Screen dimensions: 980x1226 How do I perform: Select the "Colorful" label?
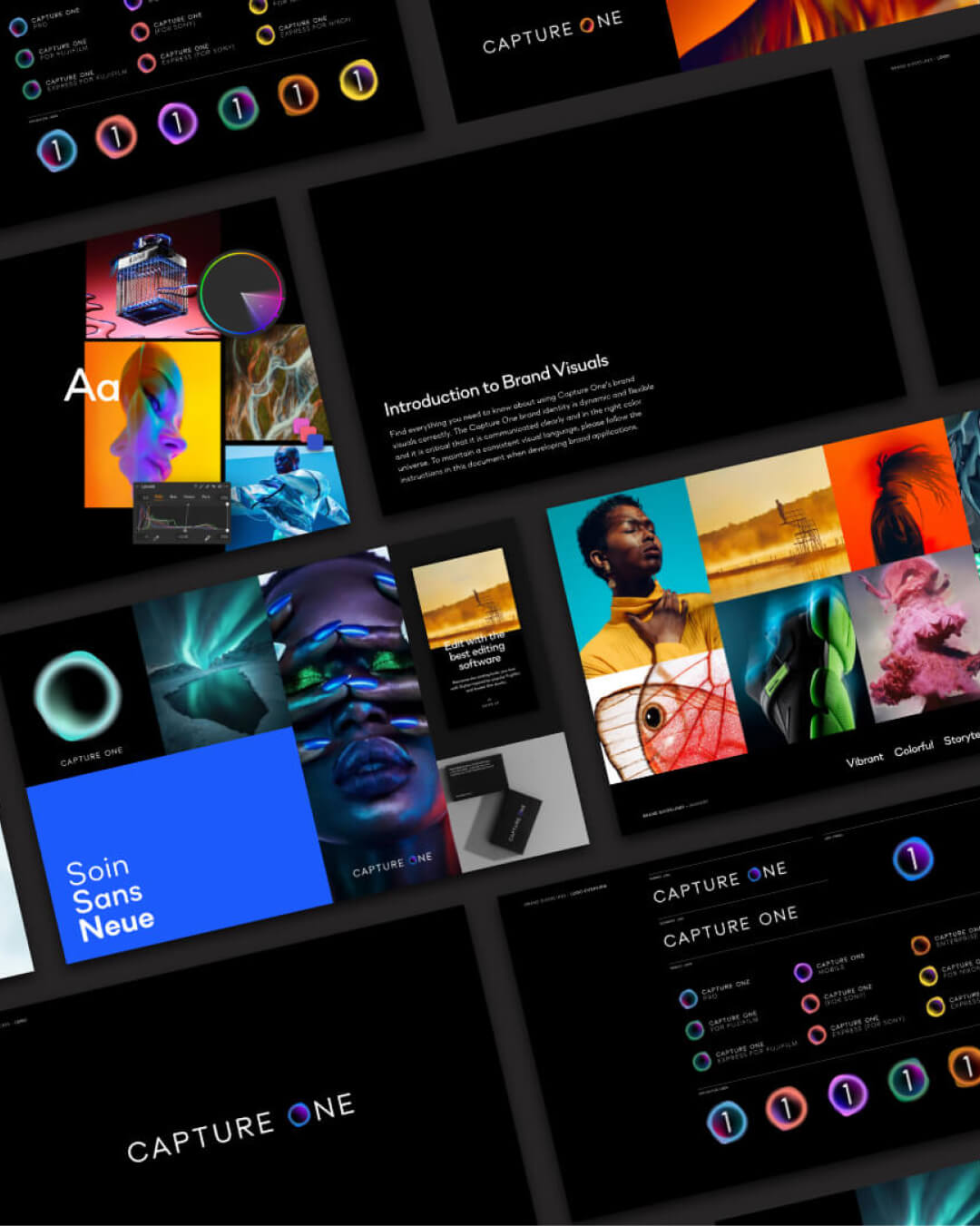[x=914, y=749]
